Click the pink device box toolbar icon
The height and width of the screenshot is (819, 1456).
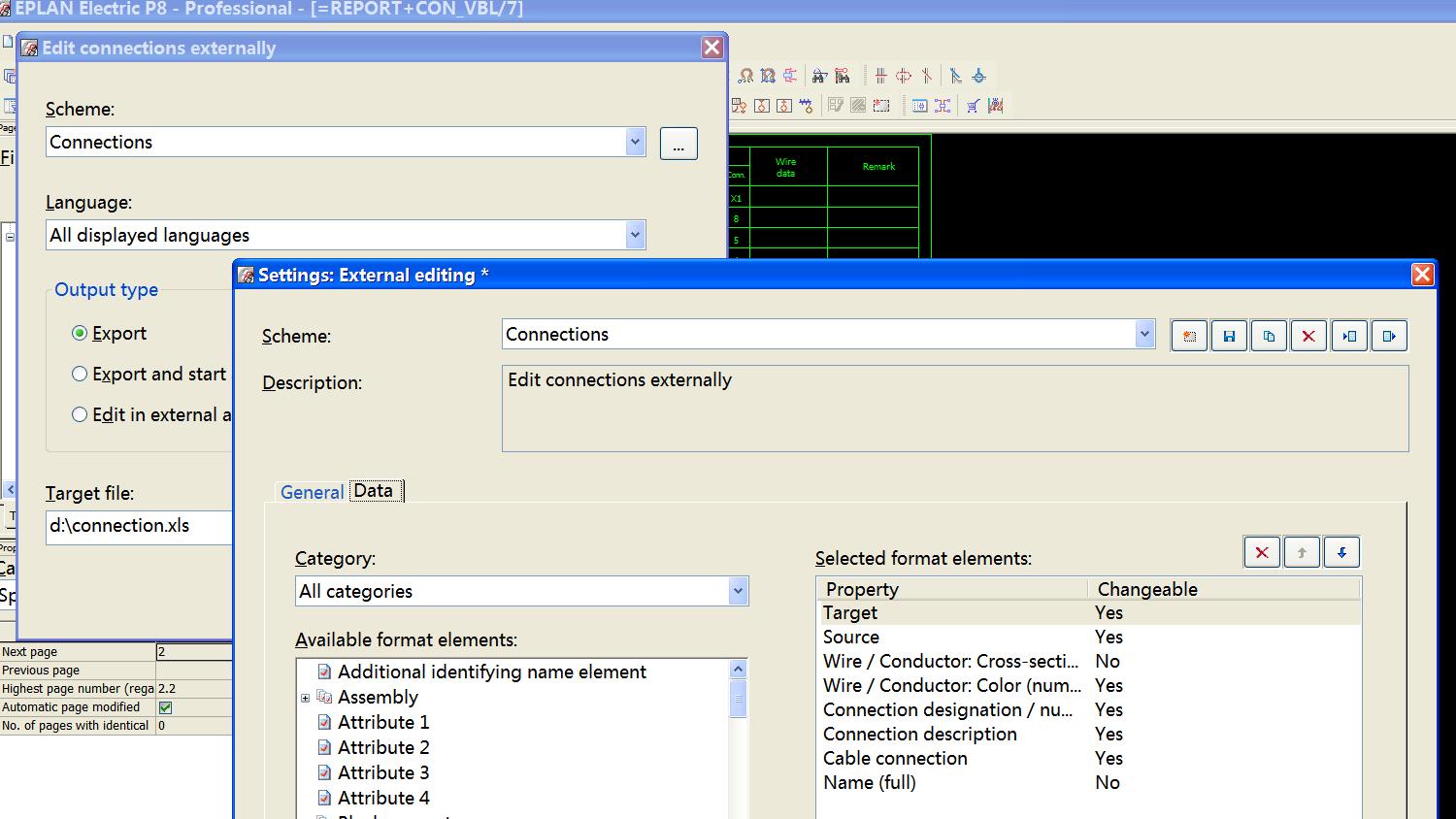[x=790, y=76]
